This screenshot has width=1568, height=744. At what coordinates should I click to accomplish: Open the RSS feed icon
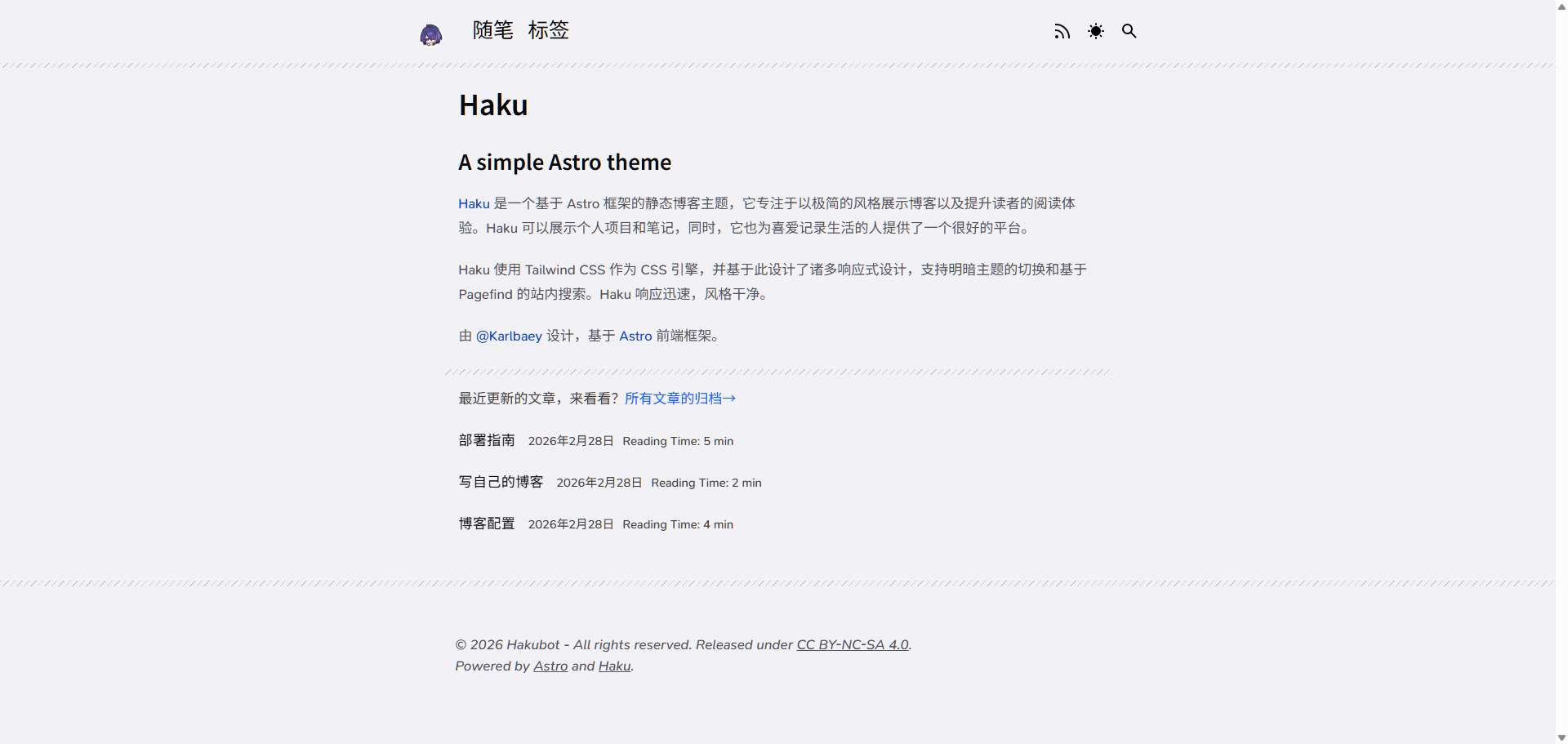click(x=1062, y=31)
